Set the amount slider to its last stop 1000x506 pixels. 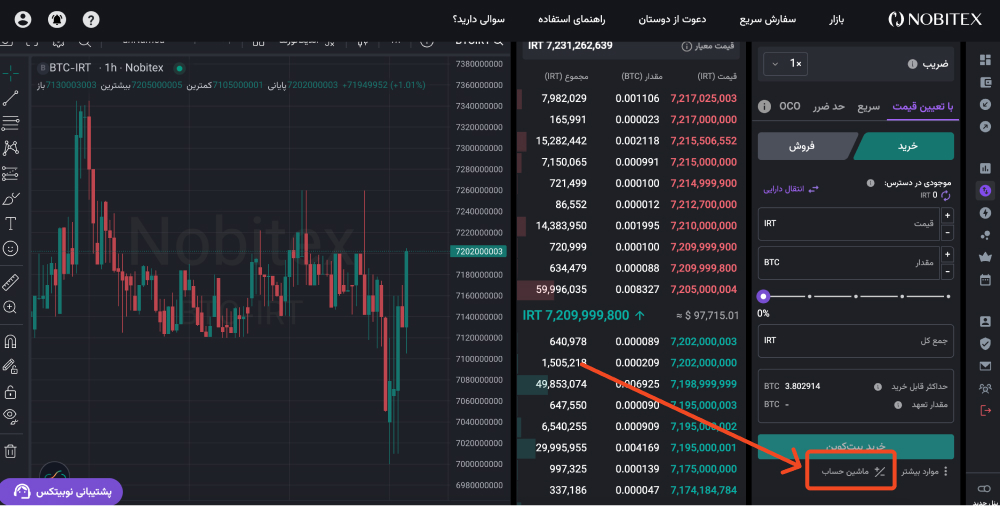[x=948, y=296]
